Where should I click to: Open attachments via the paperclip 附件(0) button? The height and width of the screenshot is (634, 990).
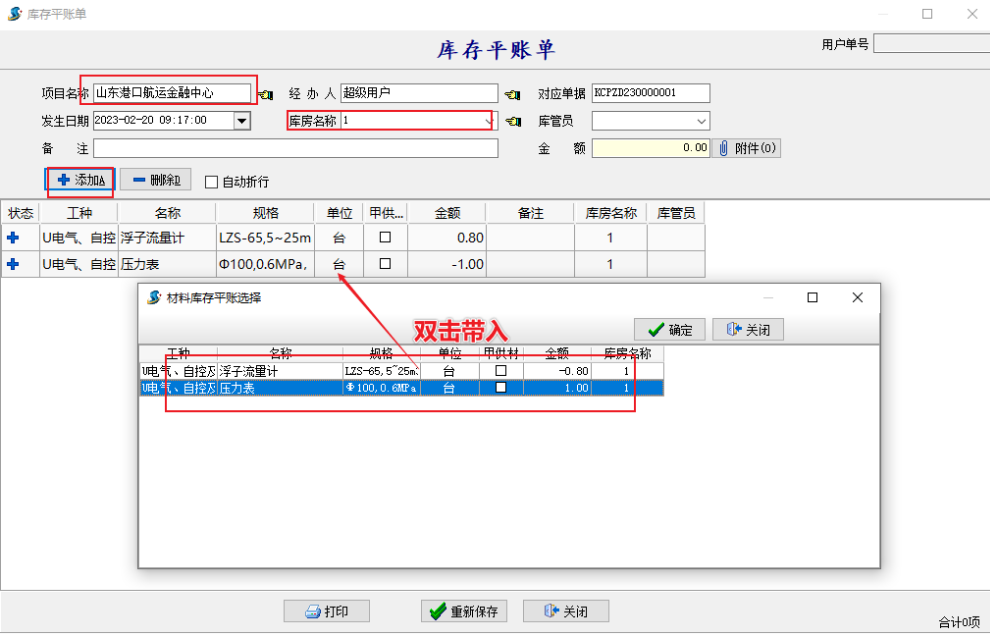(x=749, y=148)
